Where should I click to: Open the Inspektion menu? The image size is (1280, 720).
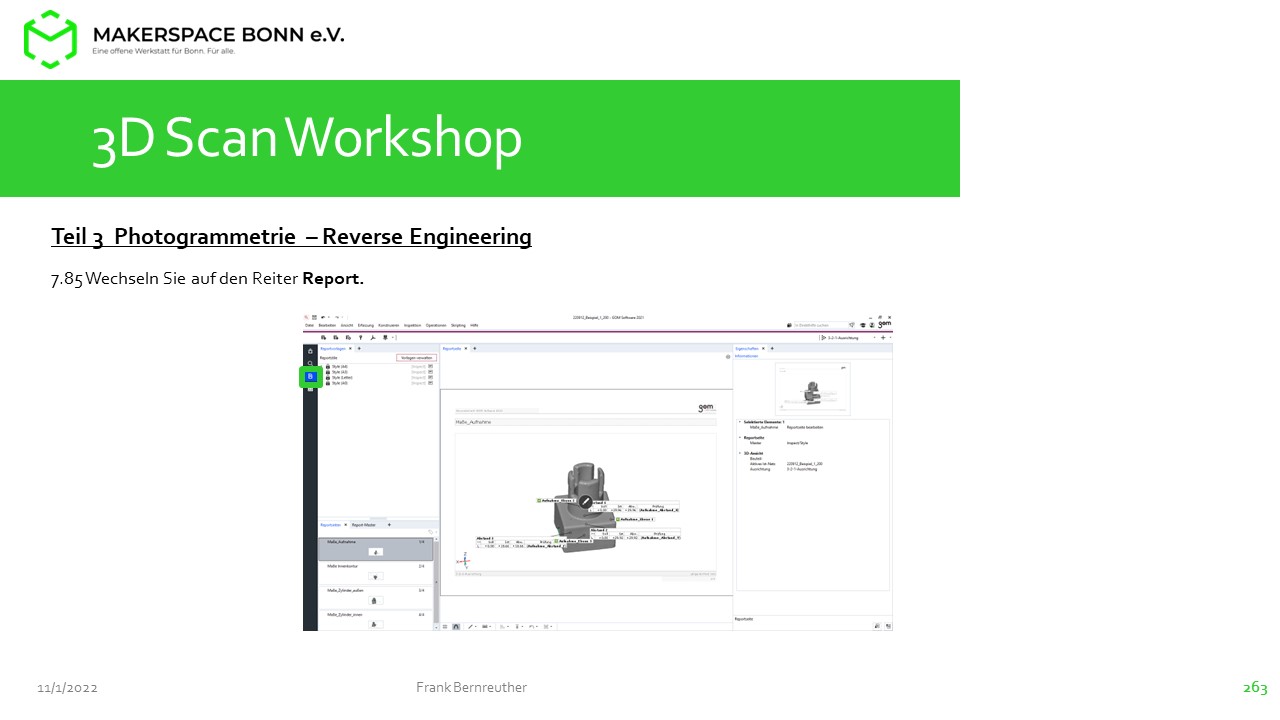click(413, 325)
